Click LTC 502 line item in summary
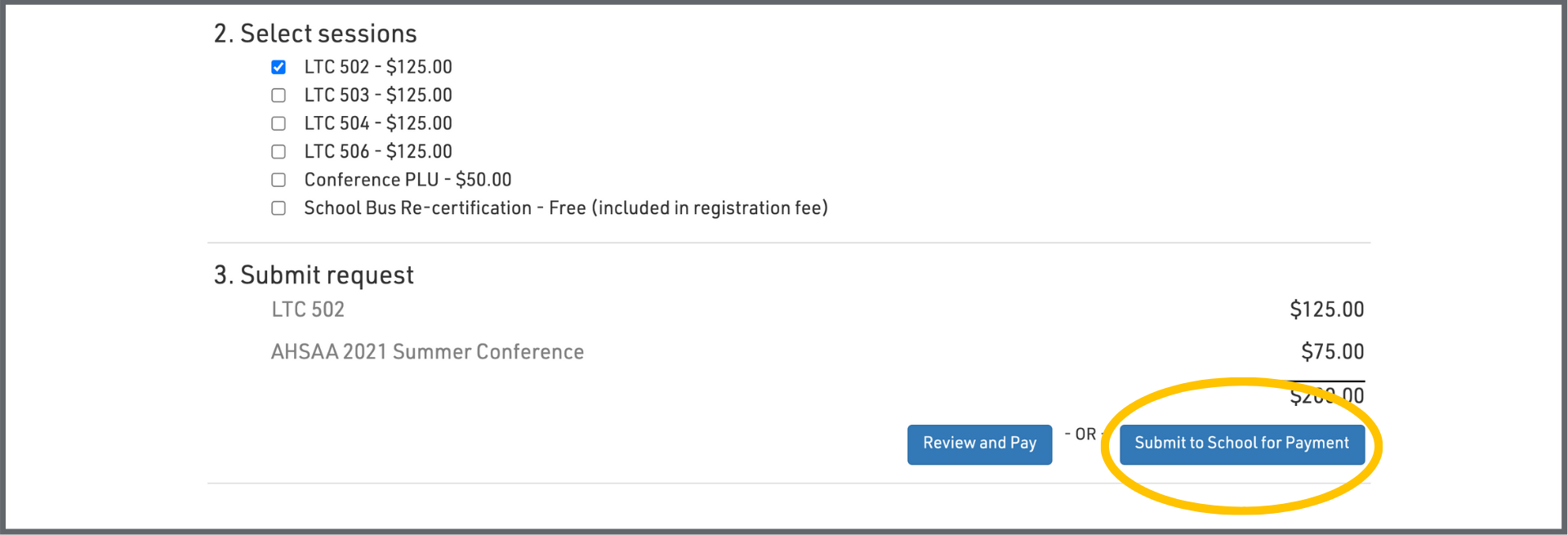 [308, 310]
